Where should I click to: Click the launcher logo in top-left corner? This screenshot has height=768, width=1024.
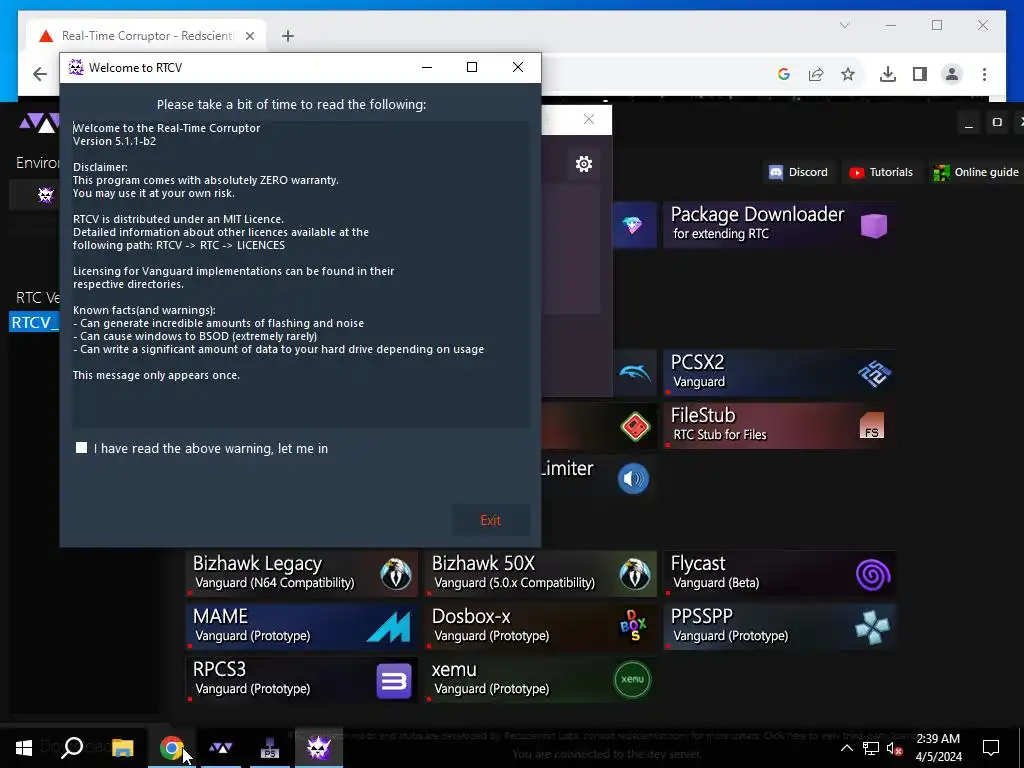click(39, 122)
